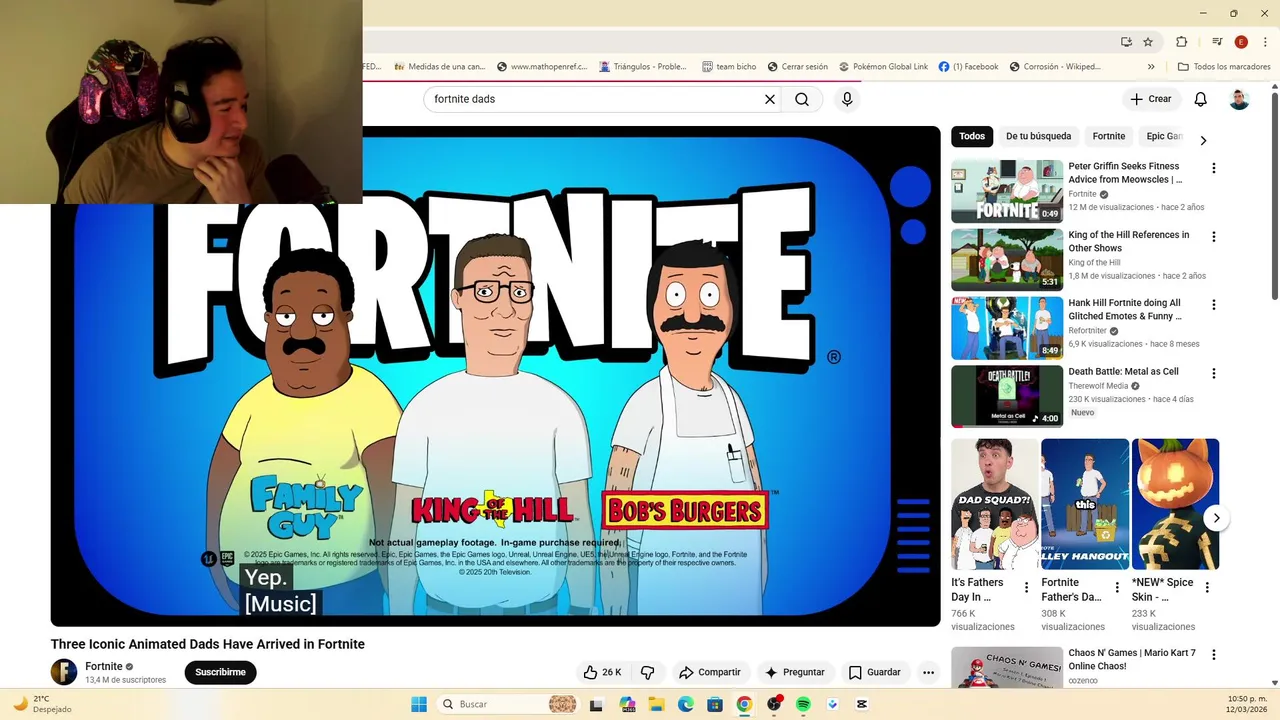1280x720 pixels.
Task: Open the NEW Spice Skin short thumbnail
Action: coord(1175,504)
